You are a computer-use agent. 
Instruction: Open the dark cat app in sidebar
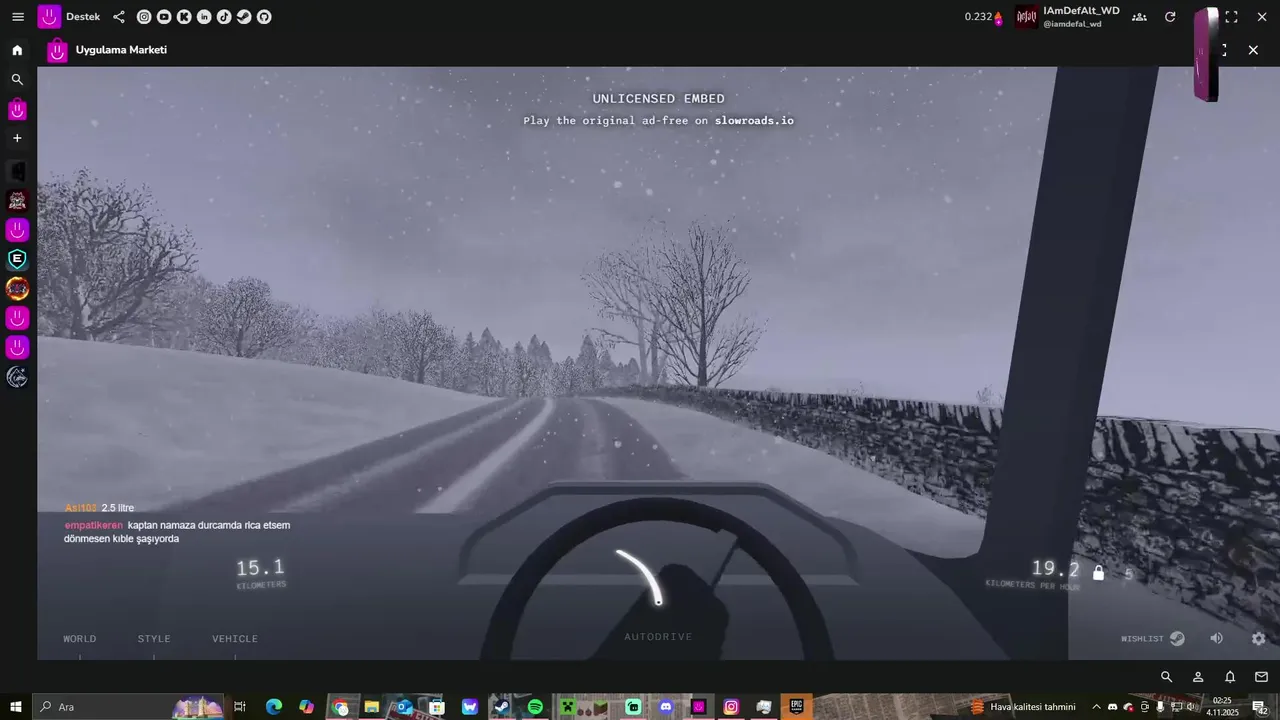pyautogui.click(x=17, y=172)
